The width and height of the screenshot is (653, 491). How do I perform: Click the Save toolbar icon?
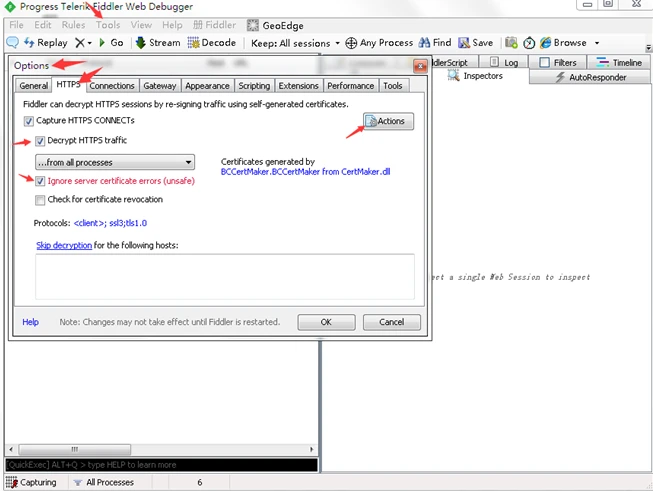464,42
